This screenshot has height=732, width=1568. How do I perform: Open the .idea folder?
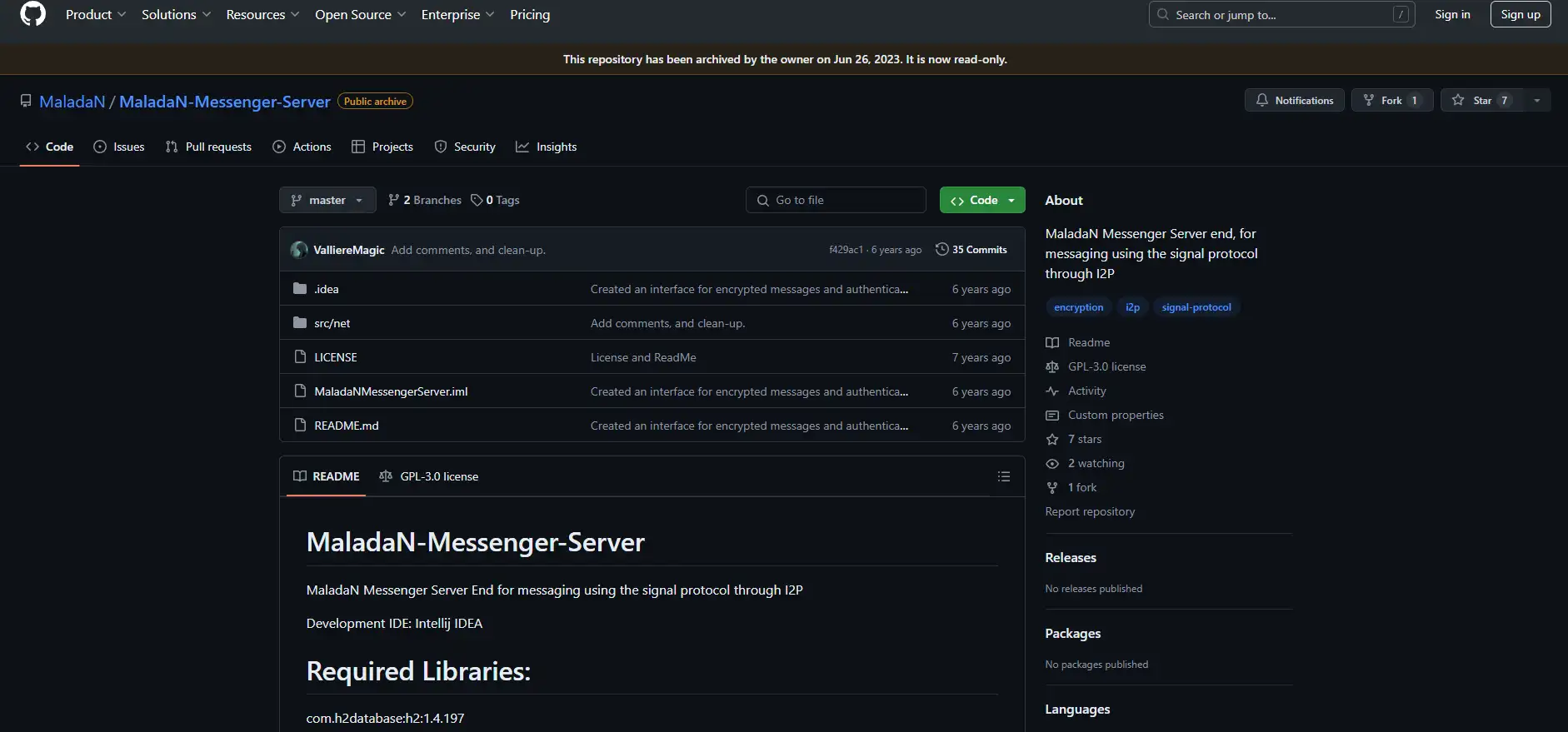point(327,289)
